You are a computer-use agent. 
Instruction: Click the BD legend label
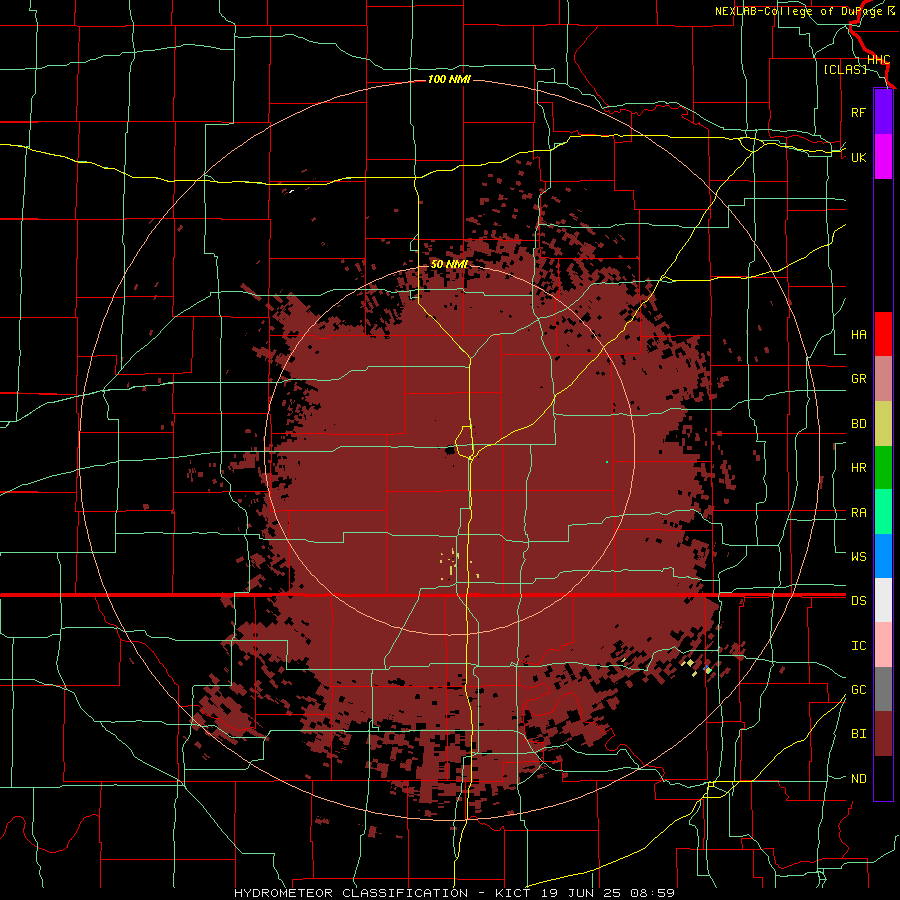click(858, 424)
